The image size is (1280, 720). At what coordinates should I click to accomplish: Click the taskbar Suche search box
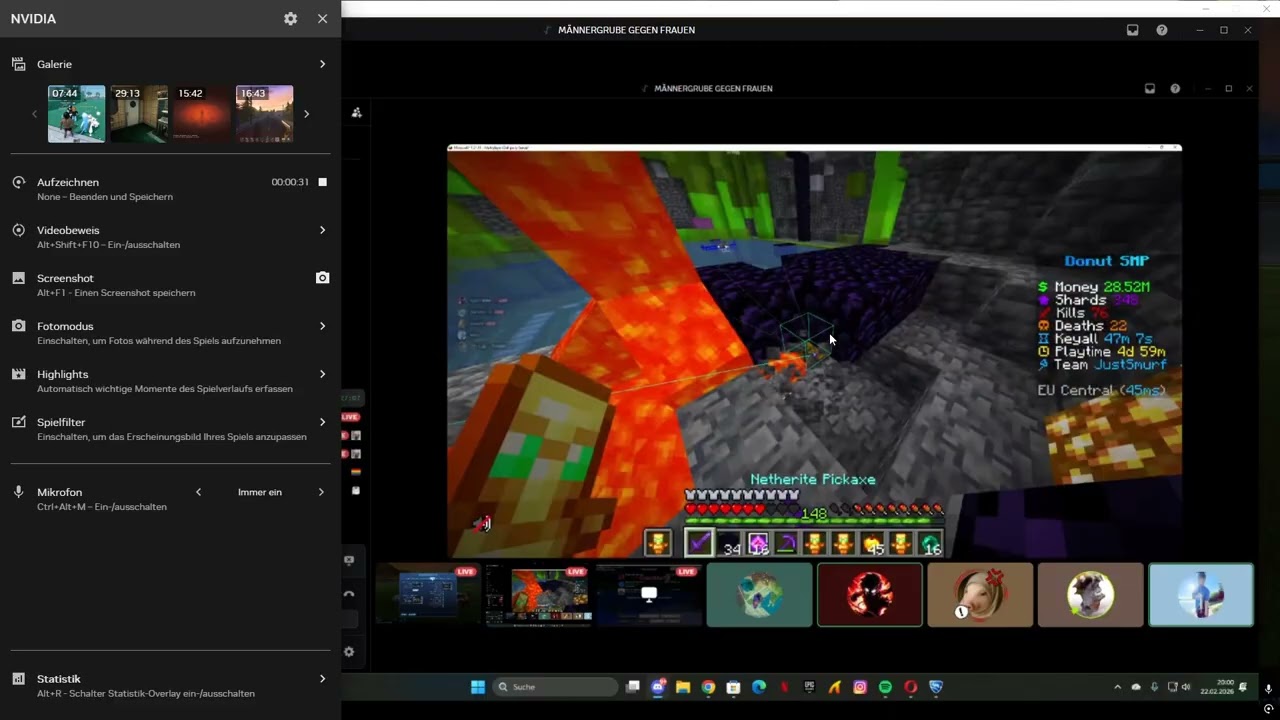point(555,687)
